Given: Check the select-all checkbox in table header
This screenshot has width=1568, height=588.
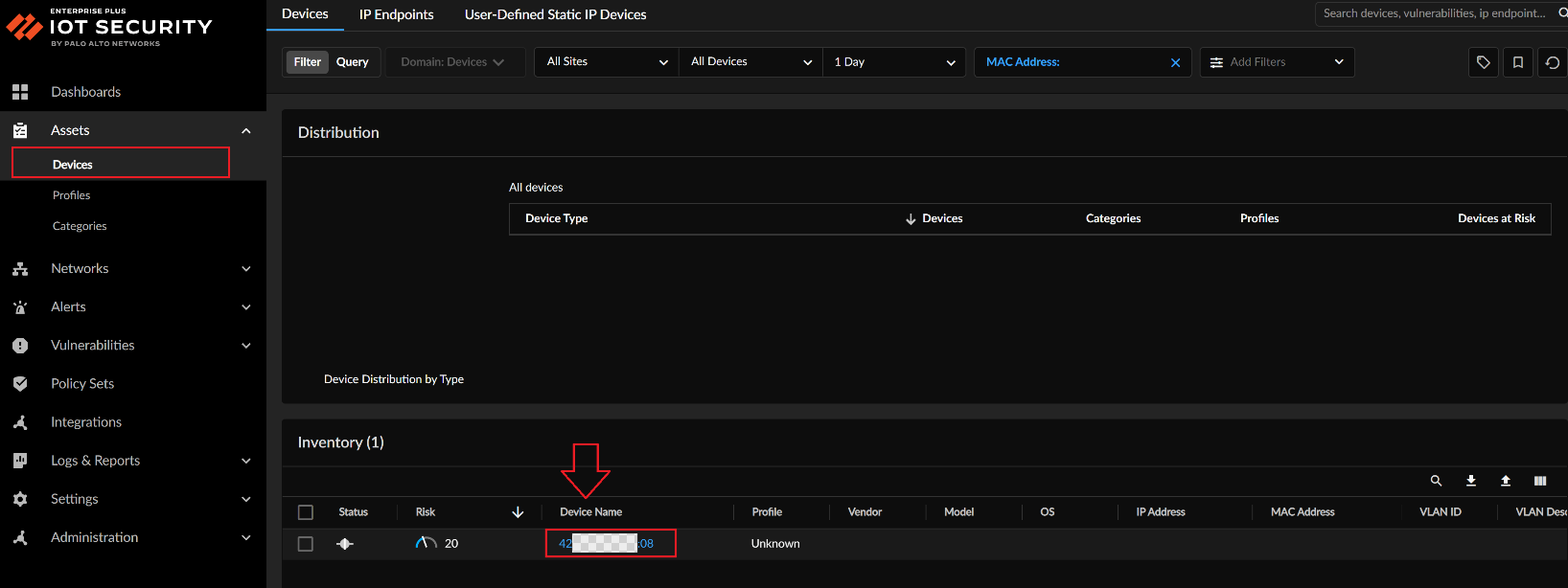Looking at the screenshot, I should tap(306, 512).
